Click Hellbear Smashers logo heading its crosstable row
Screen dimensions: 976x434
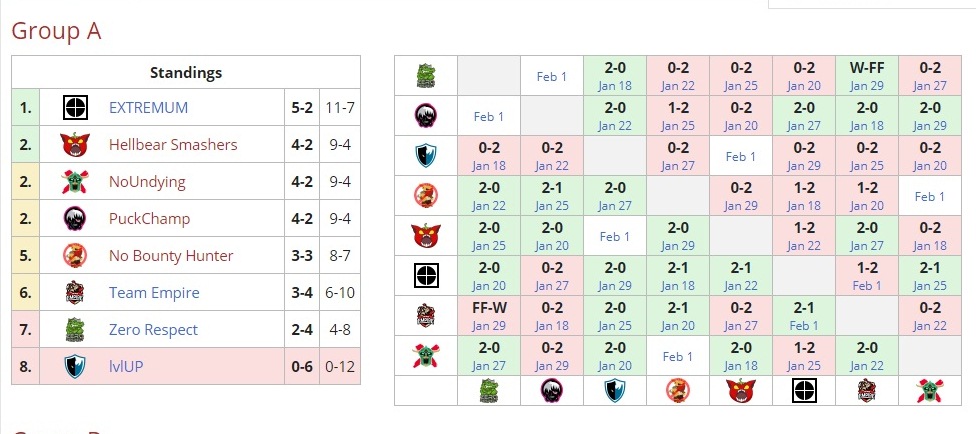(x=426, y=236)
